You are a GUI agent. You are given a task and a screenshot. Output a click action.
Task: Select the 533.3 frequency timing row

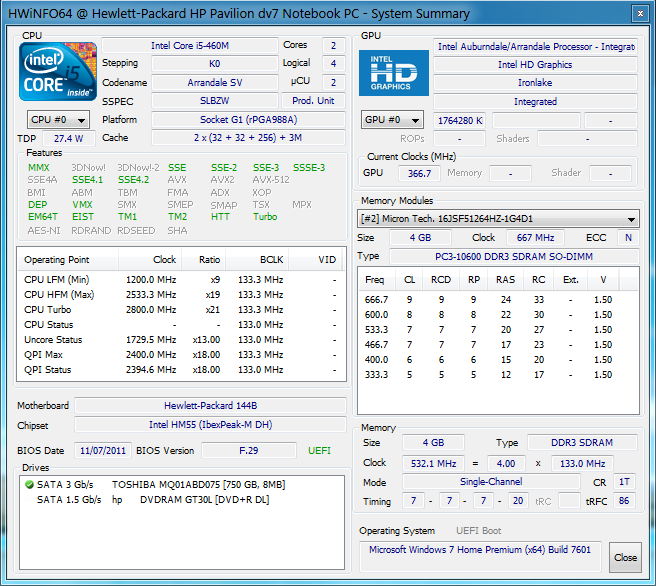(x=498, y=330)
